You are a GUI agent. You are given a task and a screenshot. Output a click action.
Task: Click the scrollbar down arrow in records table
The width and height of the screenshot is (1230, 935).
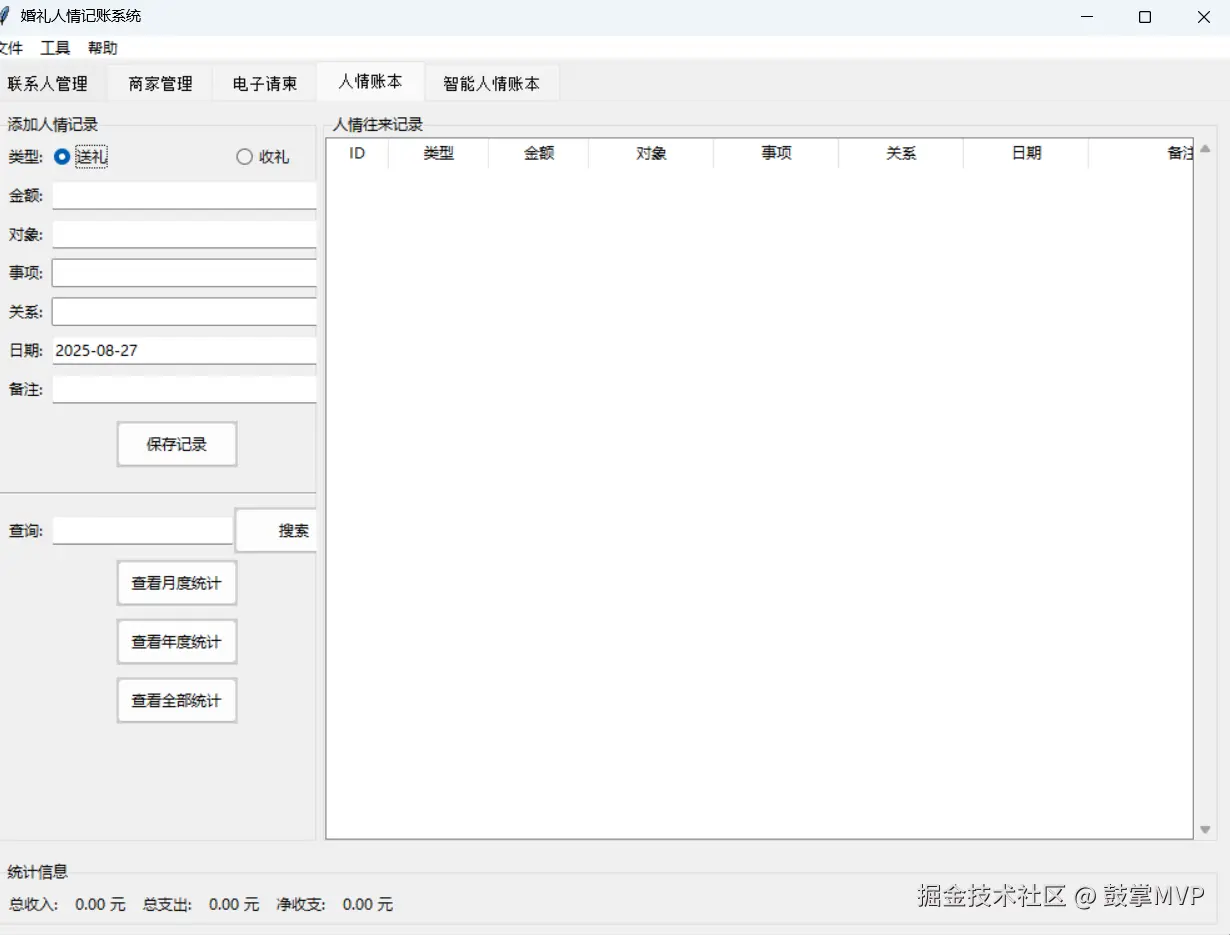(1205, 830)
